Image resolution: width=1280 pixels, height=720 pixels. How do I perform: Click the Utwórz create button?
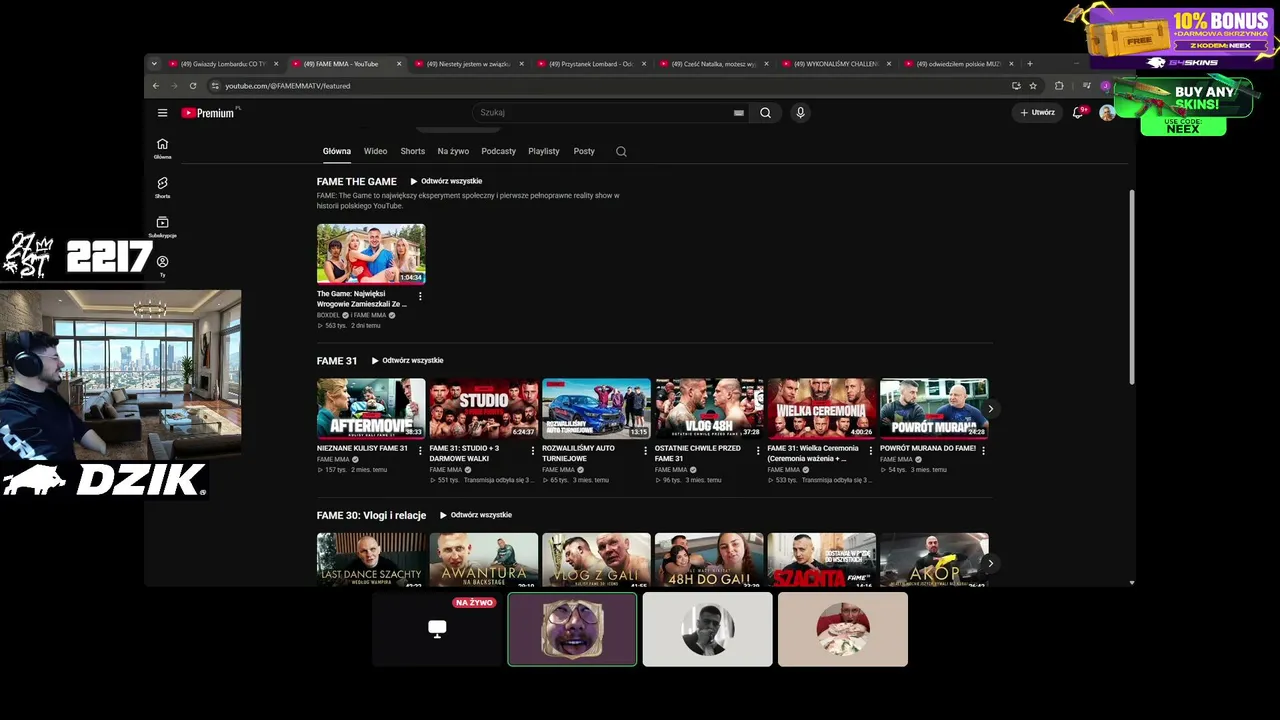click(x=1037, y=113)
